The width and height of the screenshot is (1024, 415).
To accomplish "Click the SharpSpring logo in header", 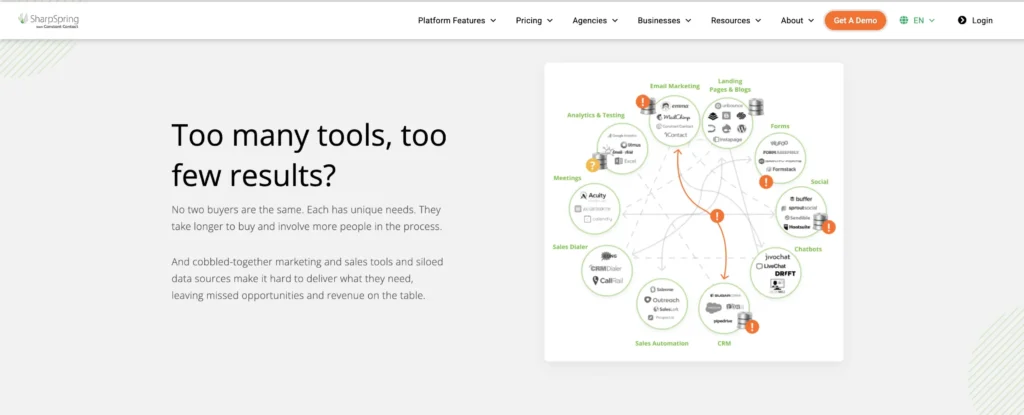I will 49,20.
